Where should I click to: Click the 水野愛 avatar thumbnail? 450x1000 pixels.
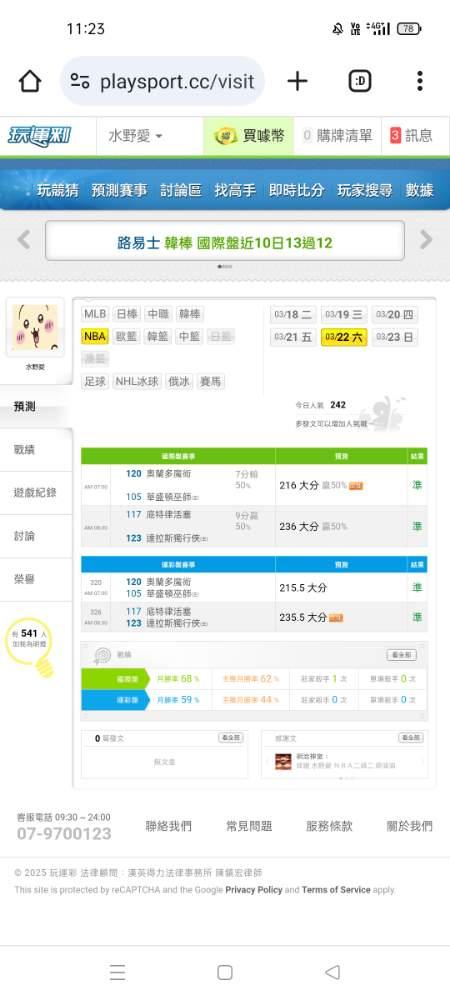(35, 327)
